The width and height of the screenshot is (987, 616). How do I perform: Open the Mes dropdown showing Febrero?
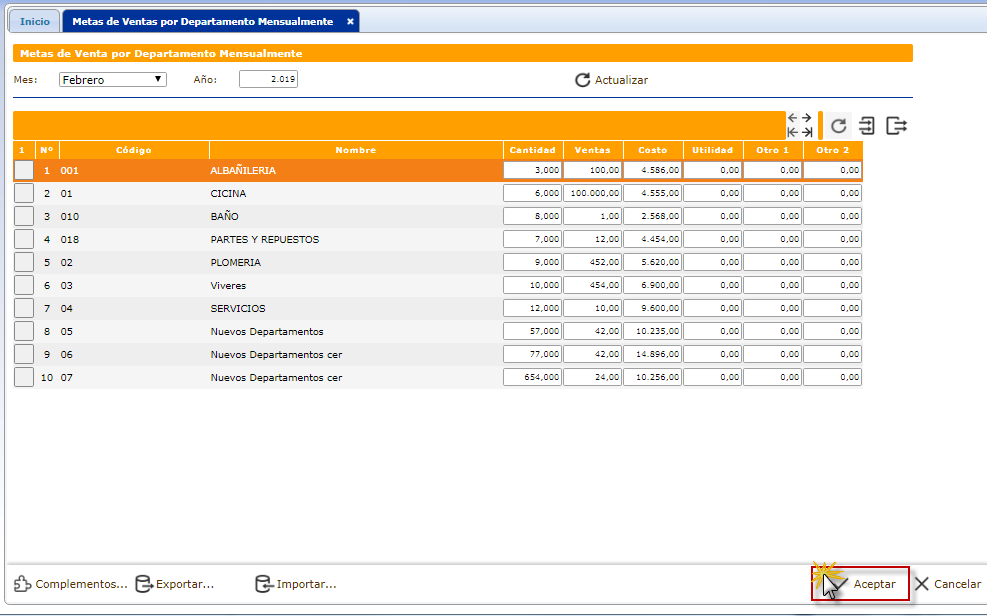coord(112,80)
